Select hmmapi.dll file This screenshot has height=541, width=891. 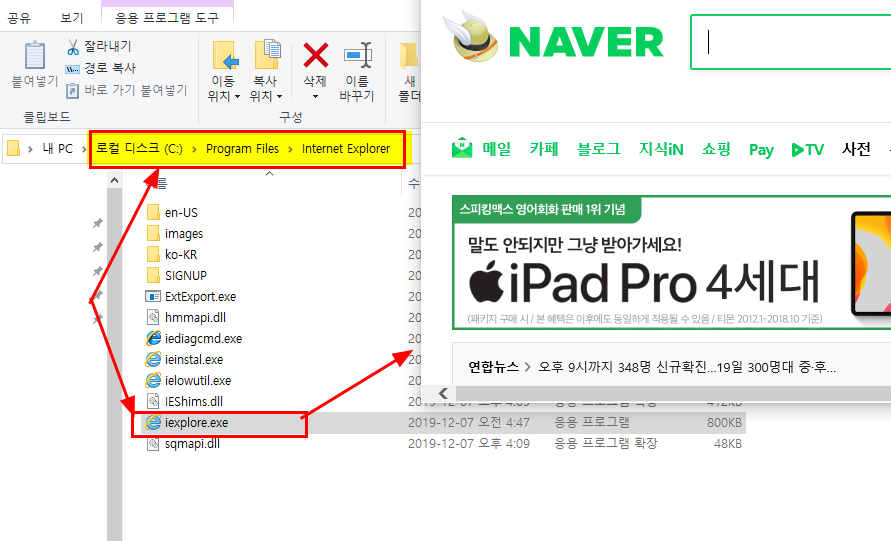coord(195,318)
